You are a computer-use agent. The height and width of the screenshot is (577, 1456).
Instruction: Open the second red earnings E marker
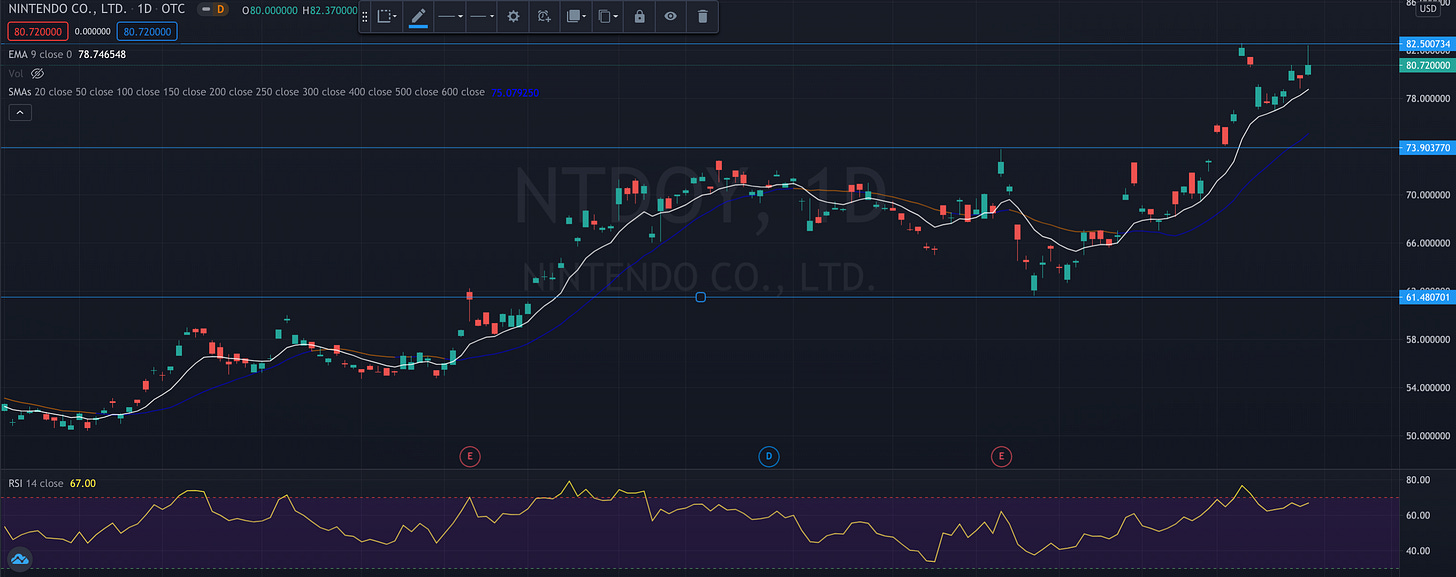click(1001, 457)
